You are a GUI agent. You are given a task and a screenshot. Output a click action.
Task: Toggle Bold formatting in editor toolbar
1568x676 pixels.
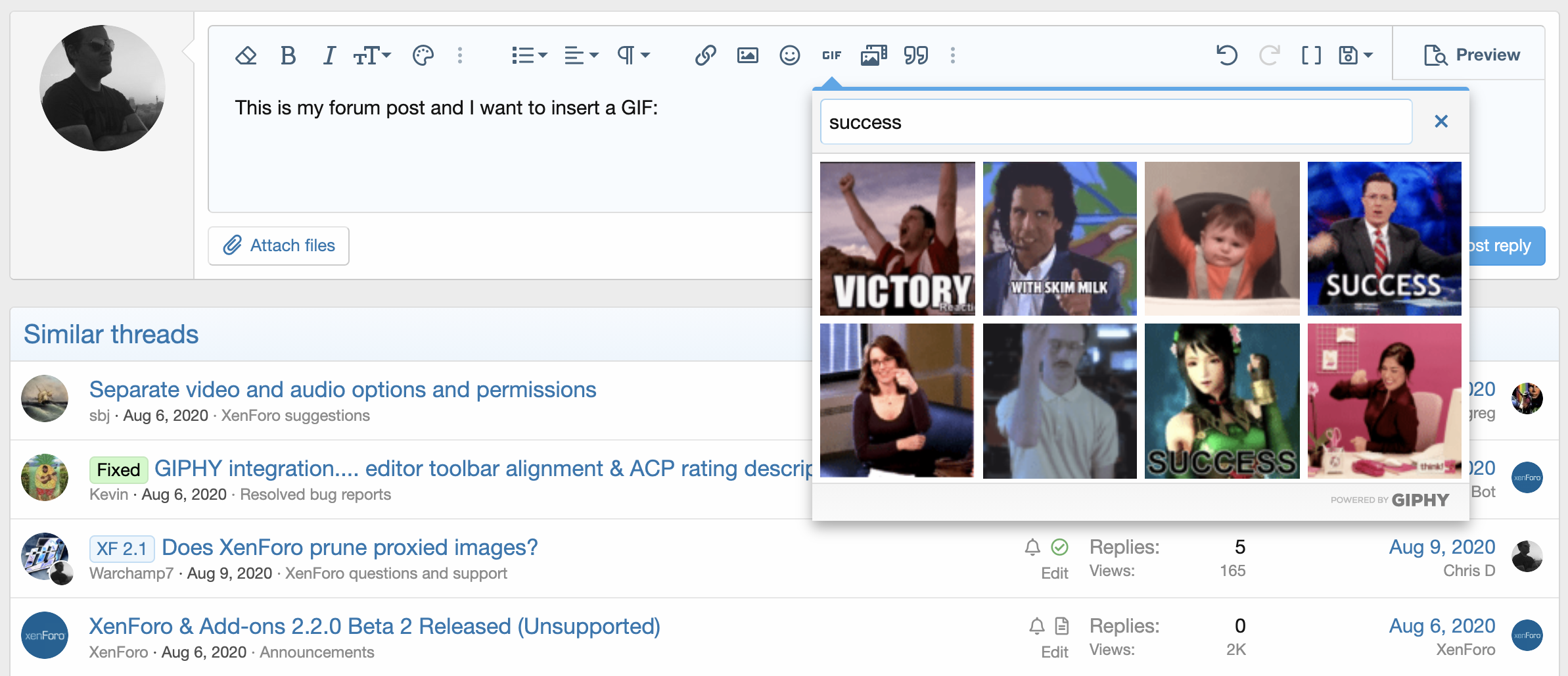tap(288, 55)
